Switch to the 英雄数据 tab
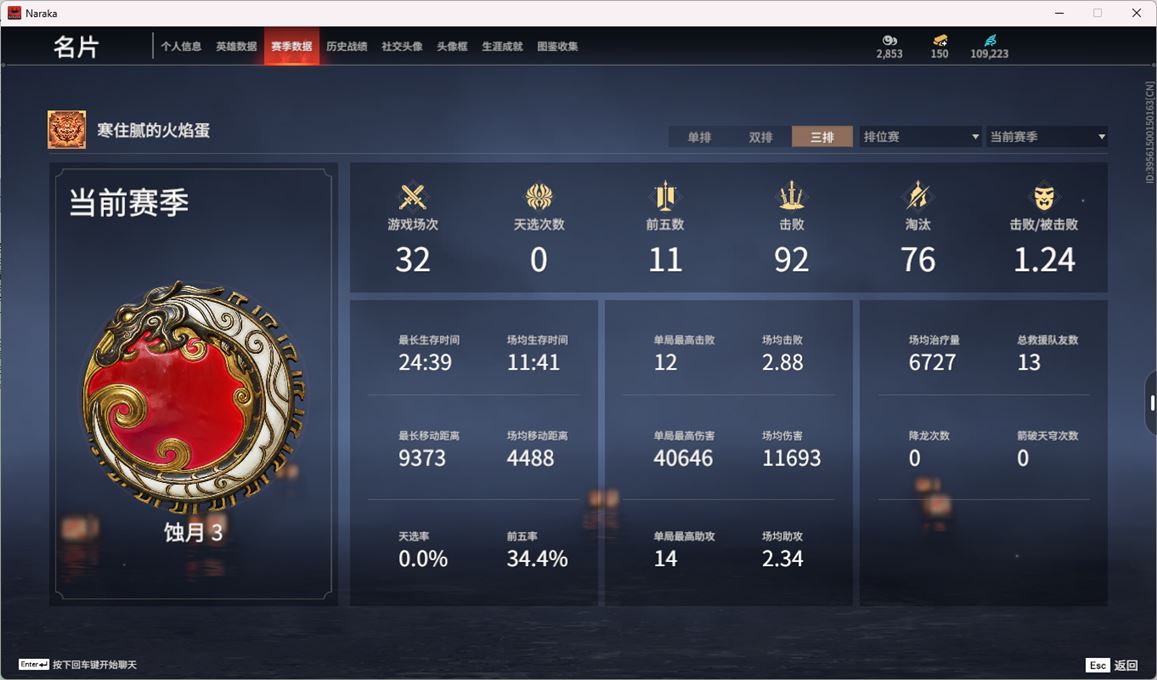The image size is (1157, 680). [236, 46]
